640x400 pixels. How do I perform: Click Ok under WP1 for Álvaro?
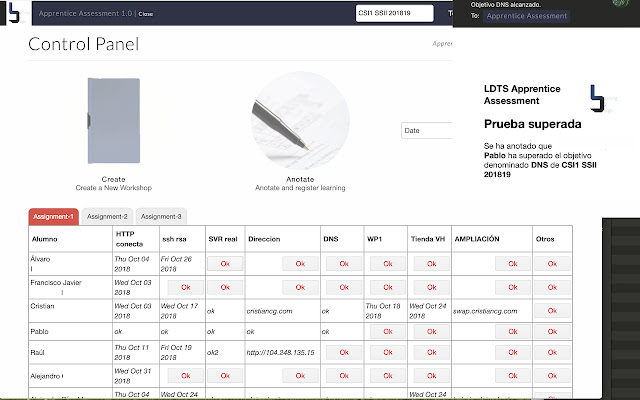388,264
